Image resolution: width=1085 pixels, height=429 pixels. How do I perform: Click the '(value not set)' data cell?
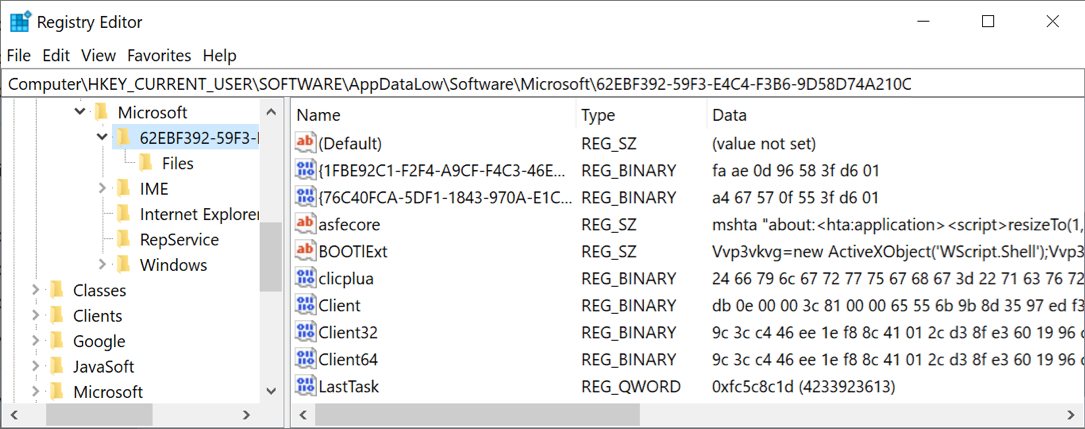point(764,143)
